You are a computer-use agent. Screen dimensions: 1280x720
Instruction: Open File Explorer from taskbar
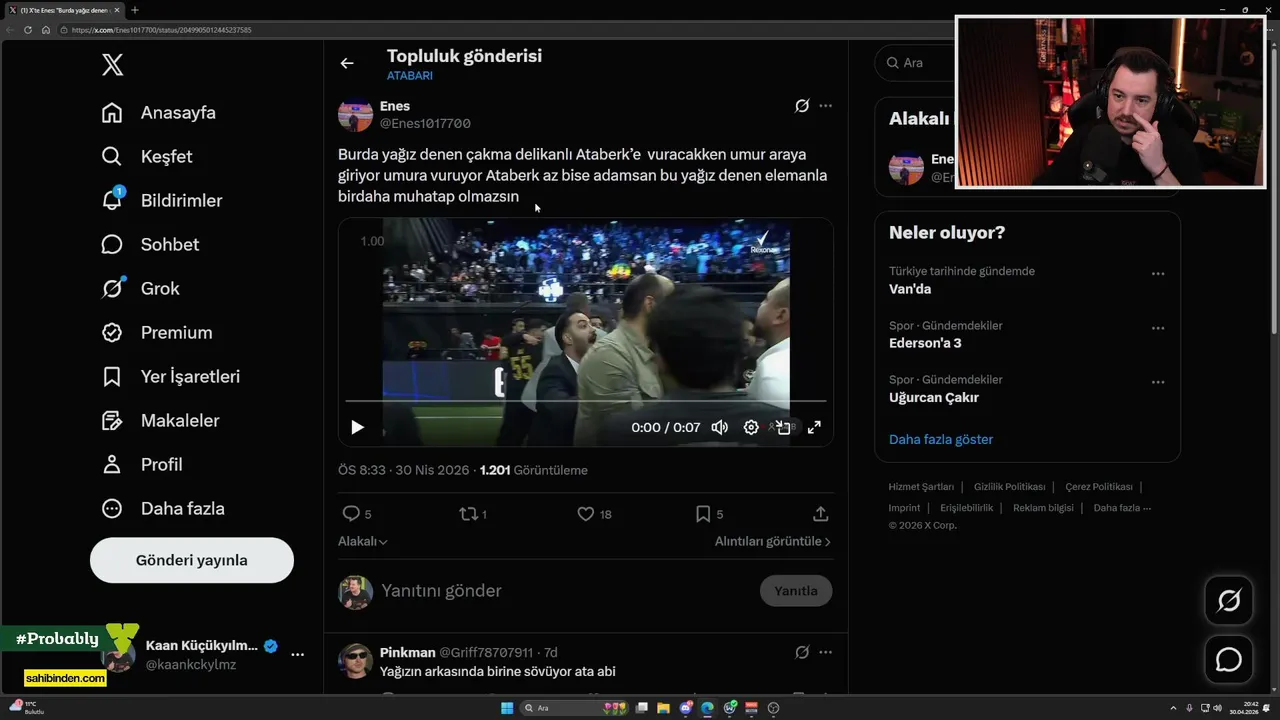664,708
